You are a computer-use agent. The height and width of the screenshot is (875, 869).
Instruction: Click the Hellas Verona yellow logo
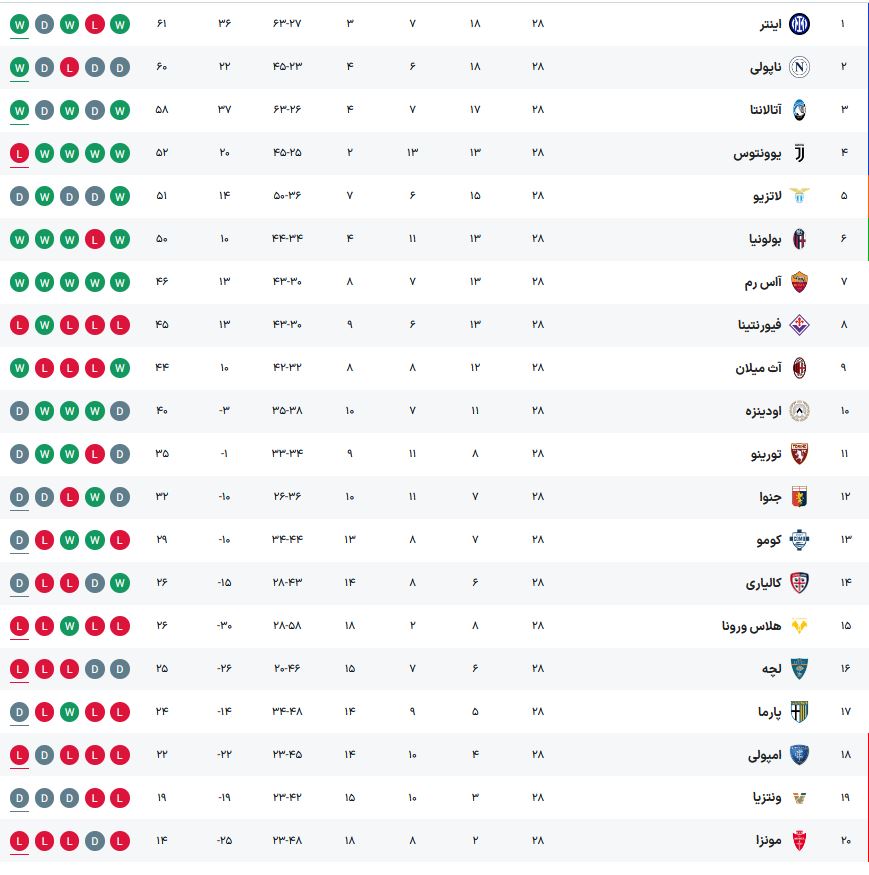click(799, 626)
